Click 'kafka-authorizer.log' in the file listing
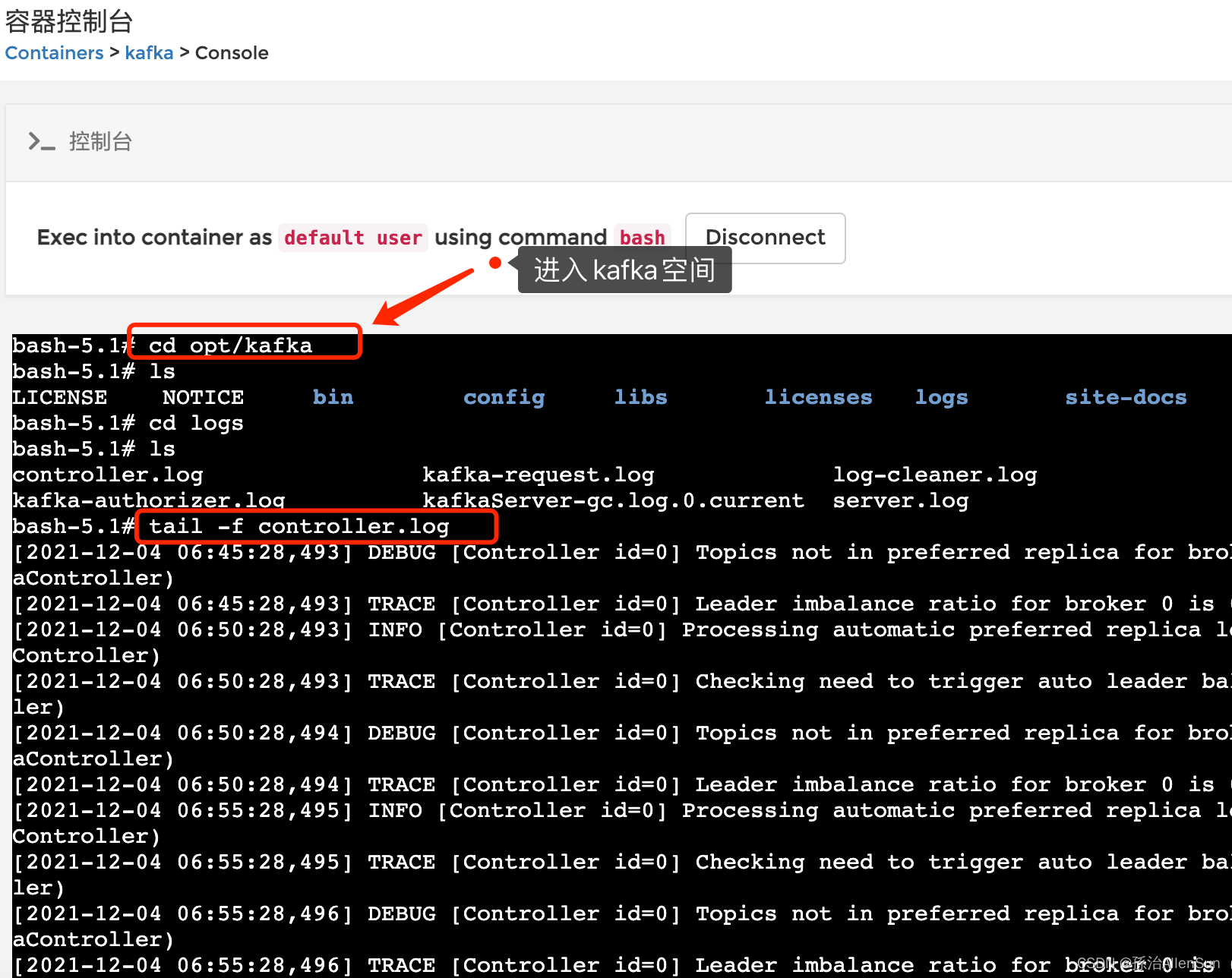The image size is (1232, 978). click(149, 500)
